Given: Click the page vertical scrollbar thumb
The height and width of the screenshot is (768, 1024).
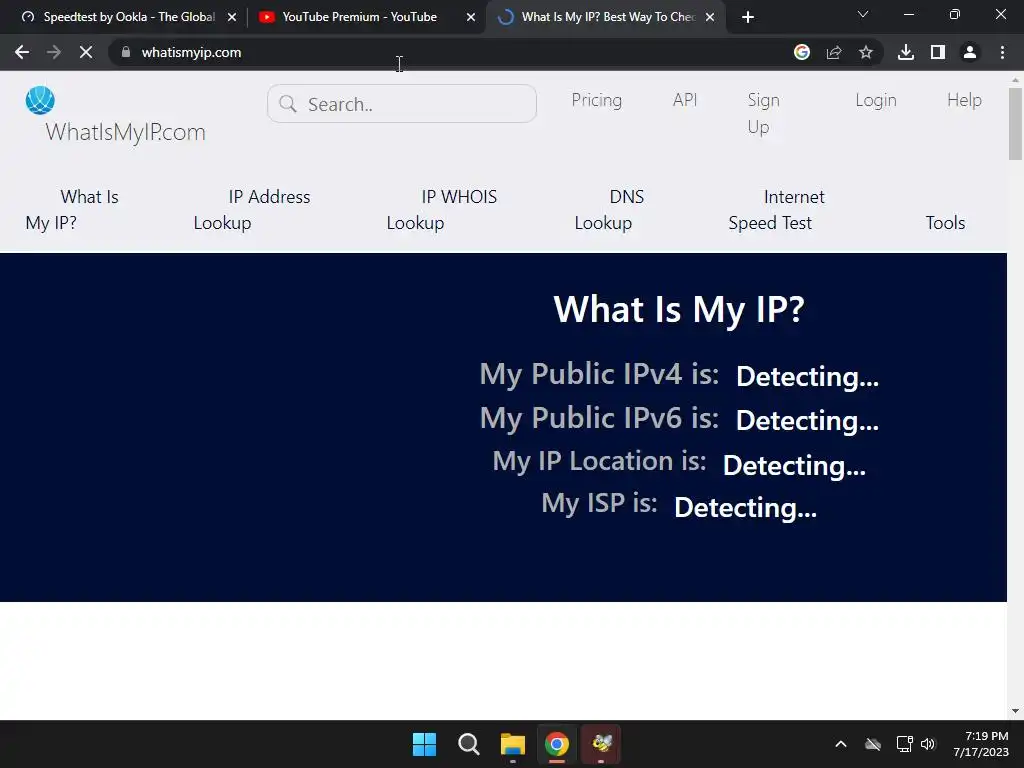Looking at the screenshot, I should (1015, 124).
